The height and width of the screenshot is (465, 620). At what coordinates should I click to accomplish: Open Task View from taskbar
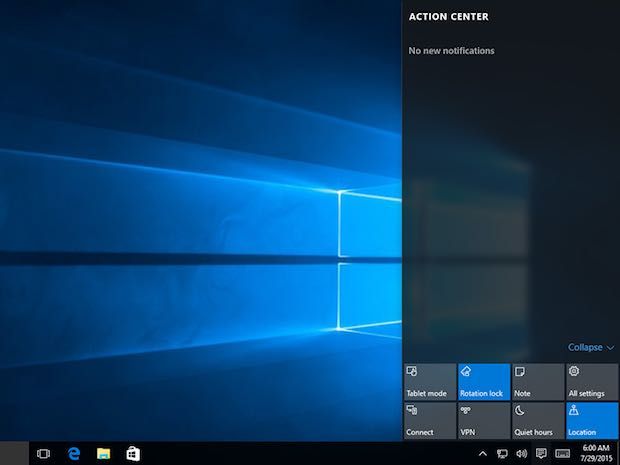coord(43,454)
